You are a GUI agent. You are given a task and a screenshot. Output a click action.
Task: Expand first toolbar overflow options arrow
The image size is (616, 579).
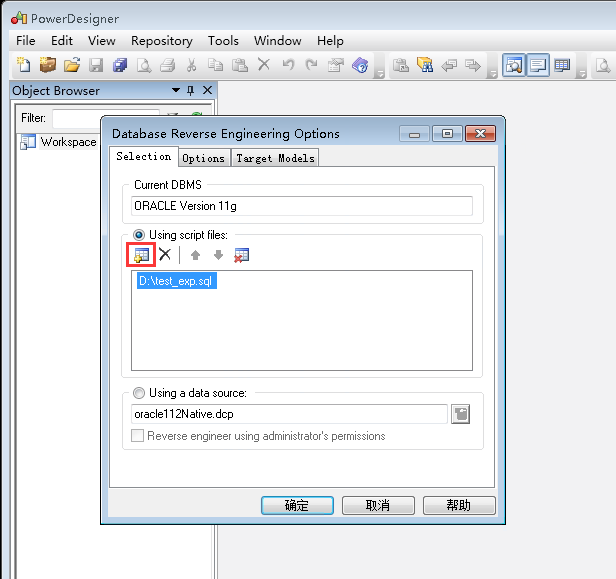point(379,73)
